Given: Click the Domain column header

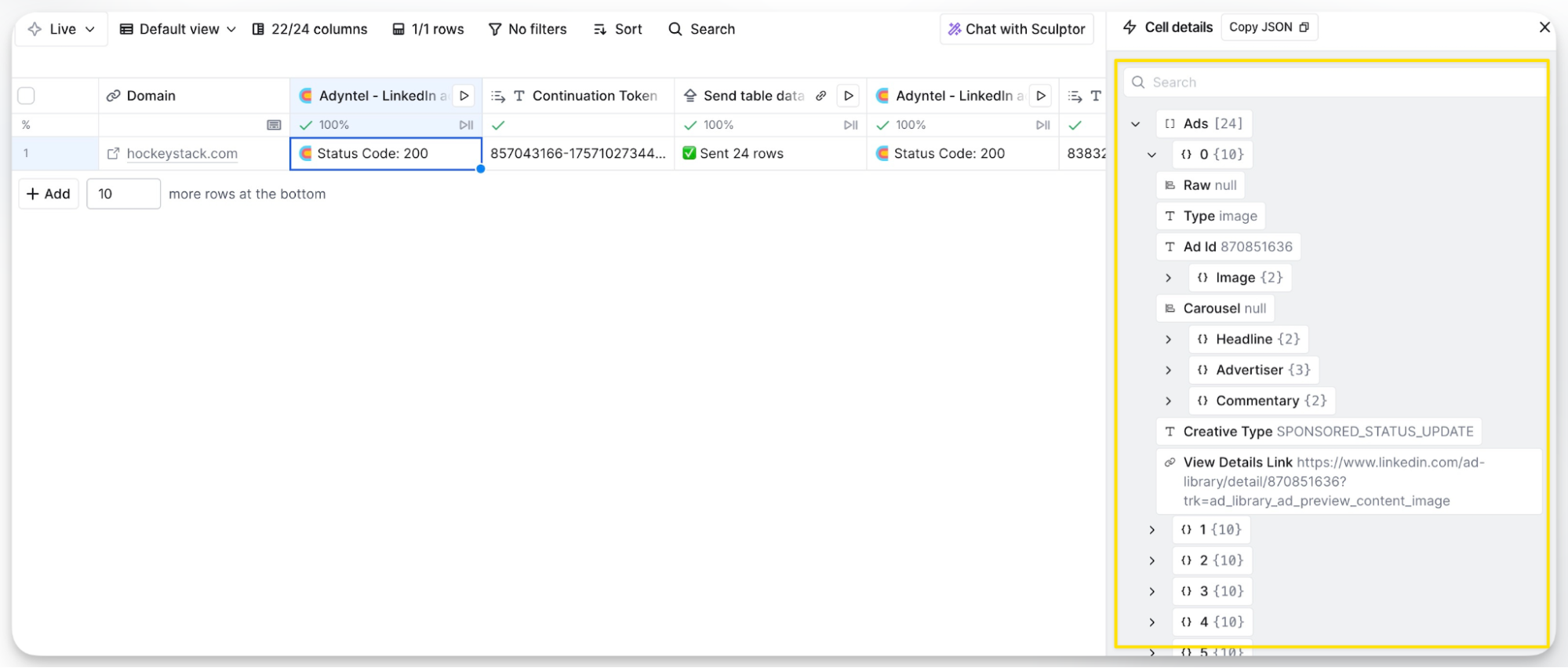Looking at the screenshot, I should click(x=194, y=96).
